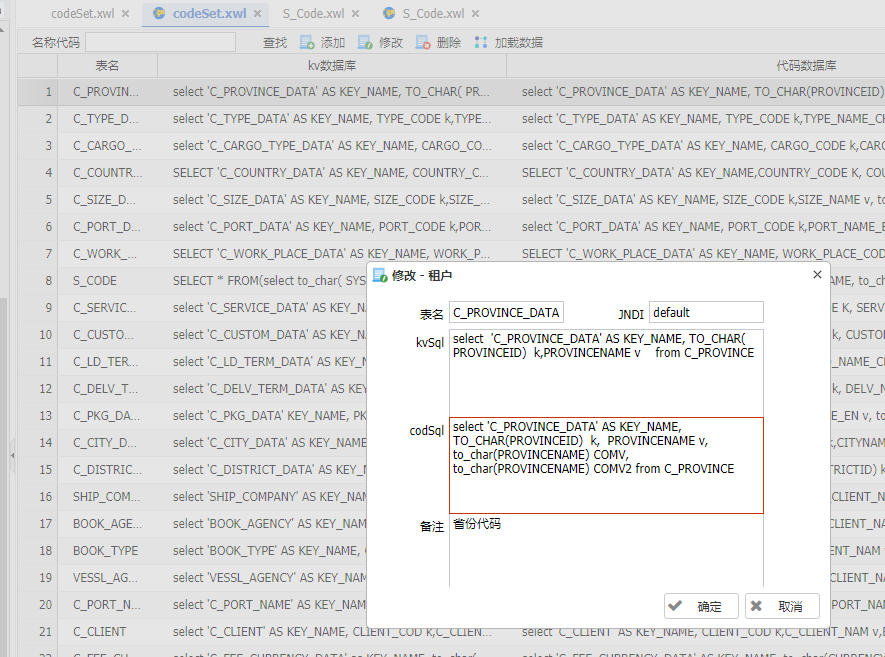The width and height of the screenshot is (885, 657).
Task: Select the S_CODE row in grid
Action: click(x=192, y=281)
